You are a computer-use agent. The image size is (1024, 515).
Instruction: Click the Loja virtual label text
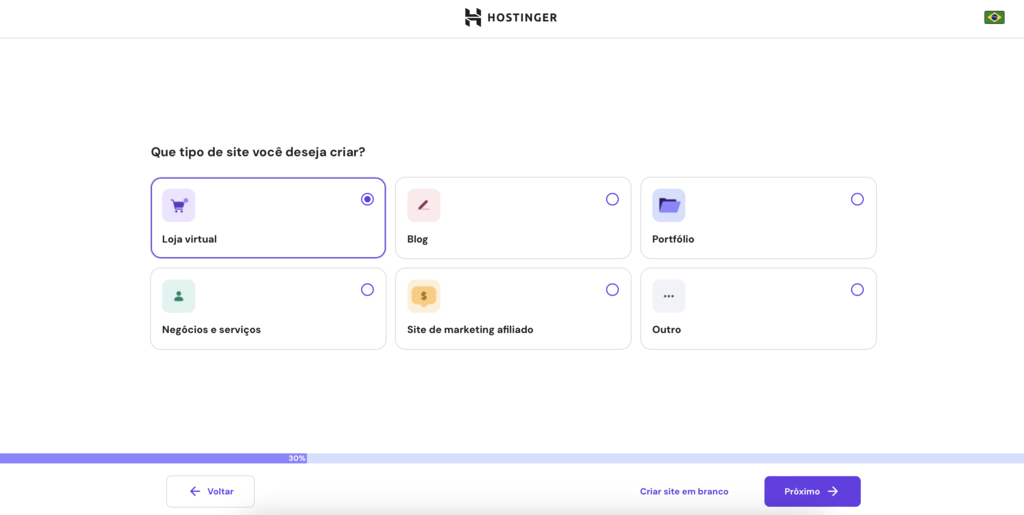point(189,240)
